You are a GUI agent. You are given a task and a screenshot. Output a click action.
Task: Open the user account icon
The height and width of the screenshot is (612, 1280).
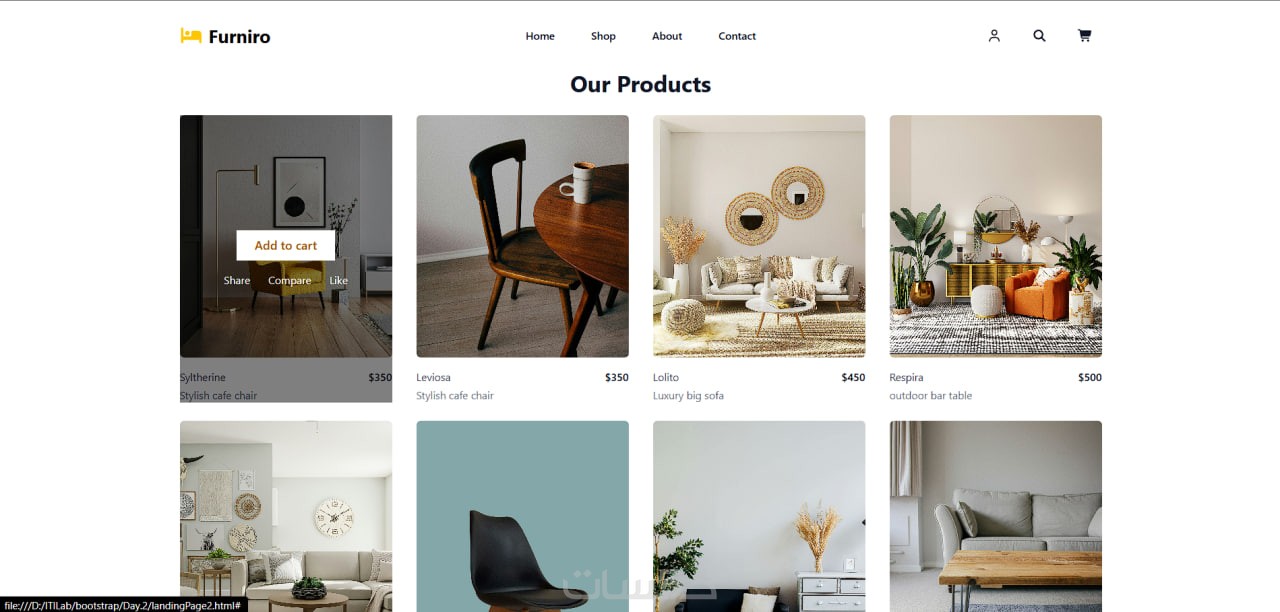click(x=994, y=36)
